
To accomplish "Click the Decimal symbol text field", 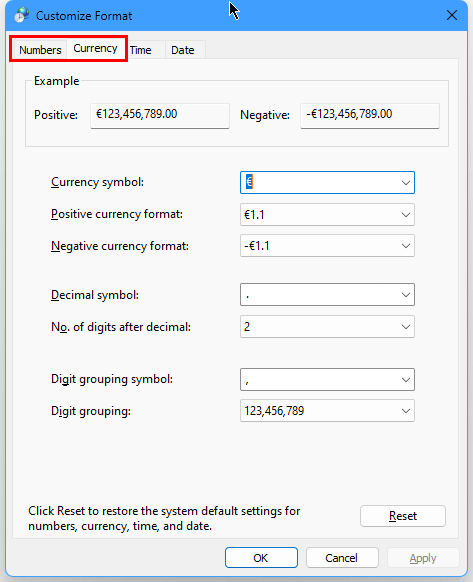I will click(x=319, y=295).
